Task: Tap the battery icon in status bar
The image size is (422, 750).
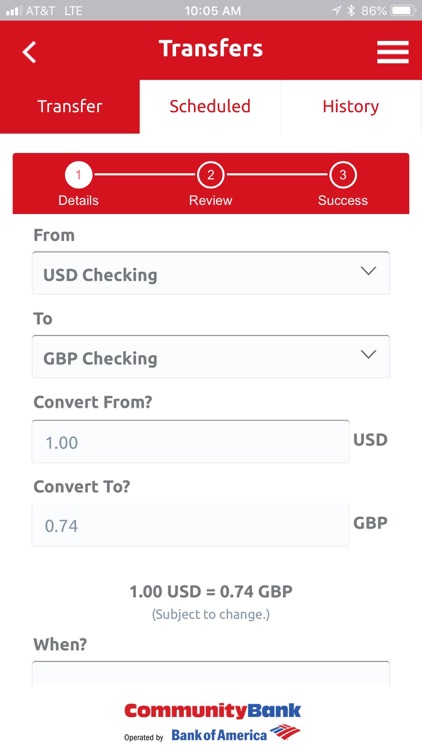Action: tap(403, 11)
